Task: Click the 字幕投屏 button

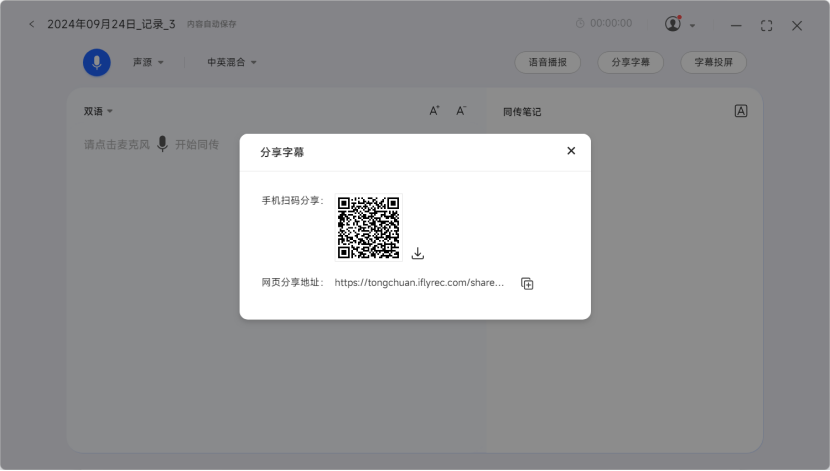Action: pyautogui.click(x=713, y=62)
